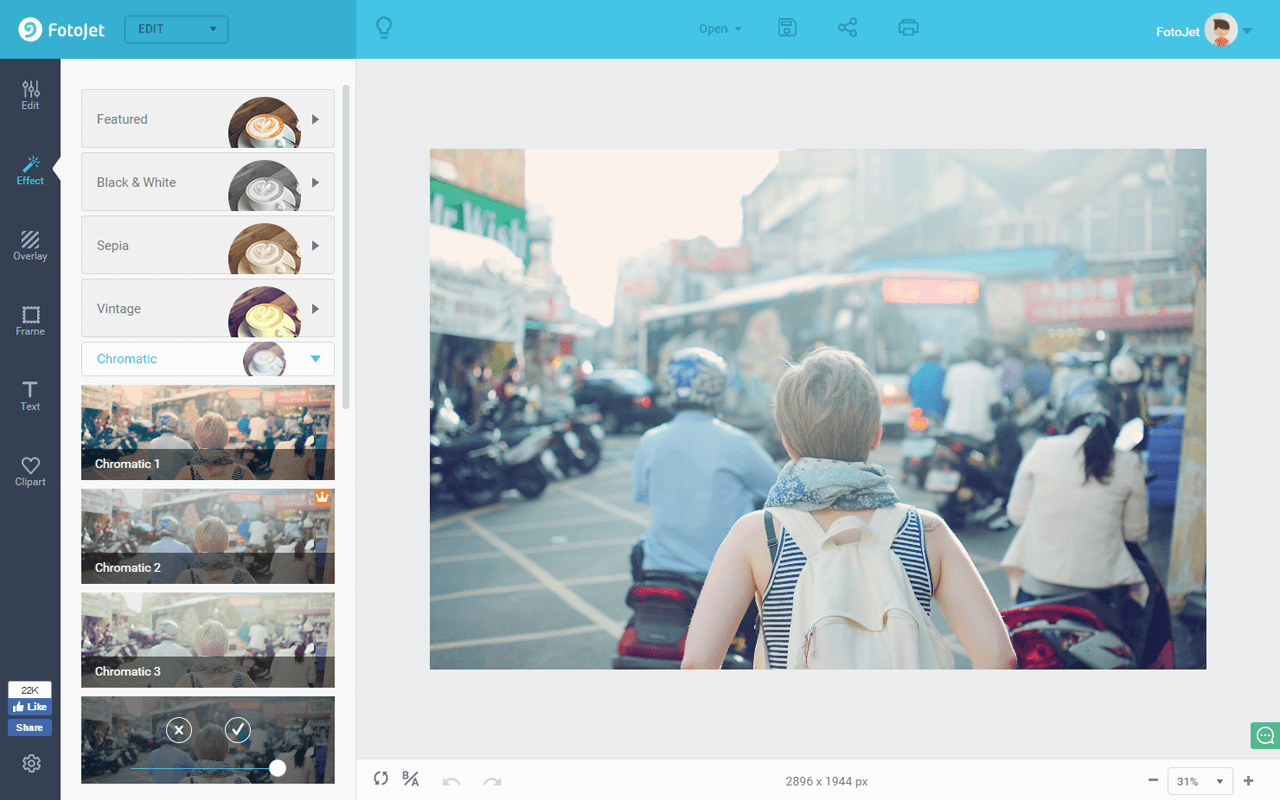The image size is (1280, 800).
Task: Open tips via the lightbulb icon
Action: click(383, 28)
